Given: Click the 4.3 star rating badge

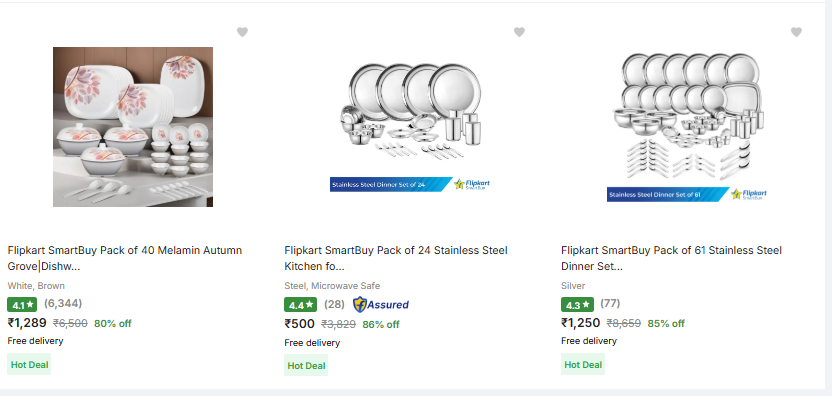Looking at the screenshot, I should 577,305.
